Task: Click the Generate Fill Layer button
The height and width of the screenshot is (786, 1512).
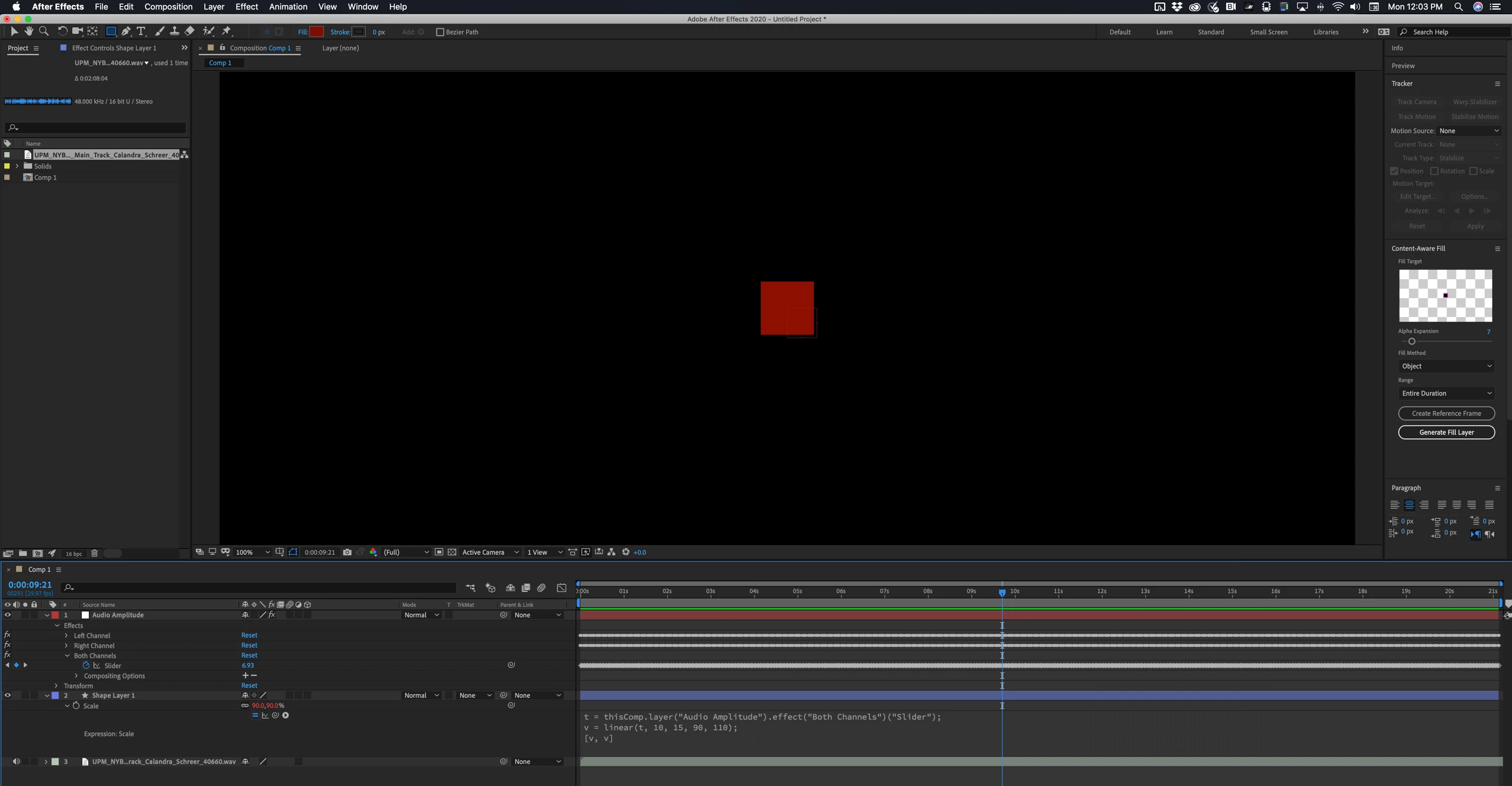Action: click(1447, 432)
